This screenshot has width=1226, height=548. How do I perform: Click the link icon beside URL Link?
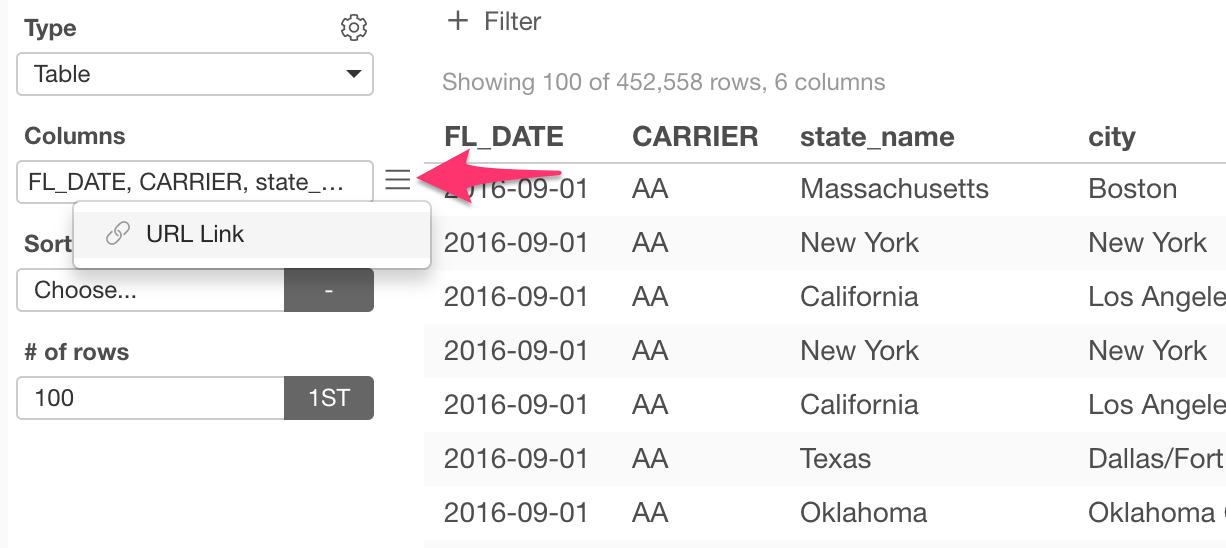click(x=118, y=234)
